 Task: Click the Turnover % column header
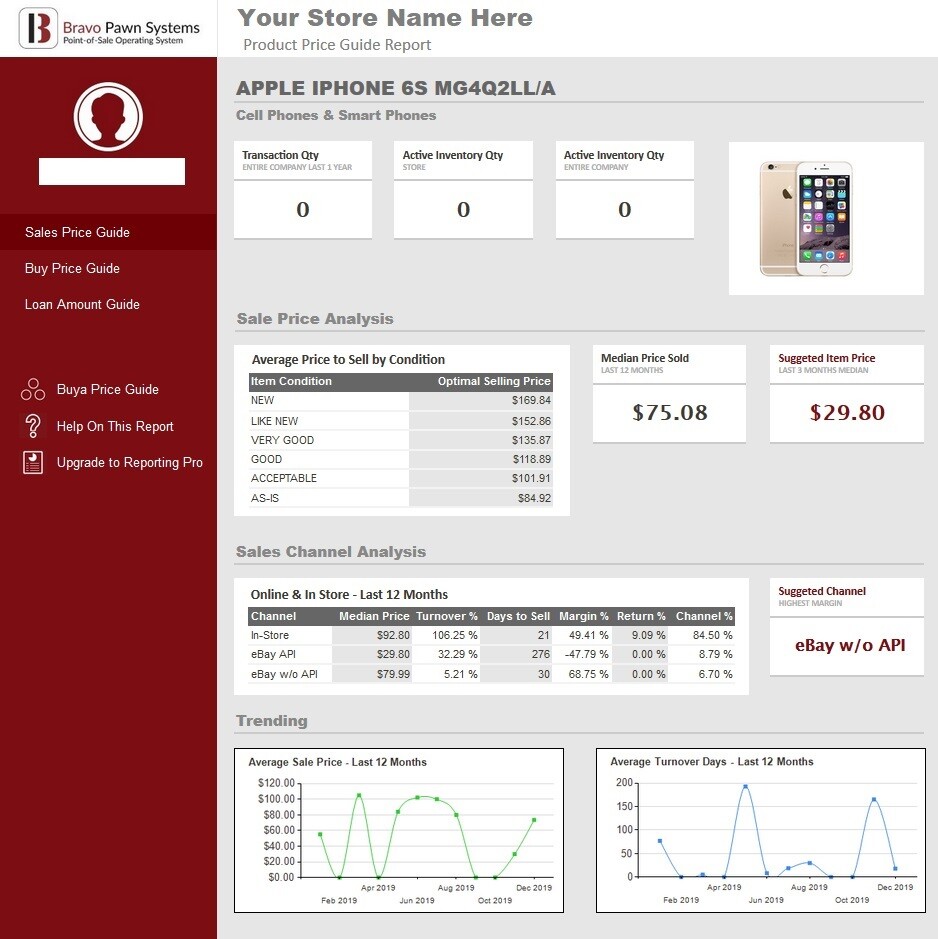(x=447, y=616)
